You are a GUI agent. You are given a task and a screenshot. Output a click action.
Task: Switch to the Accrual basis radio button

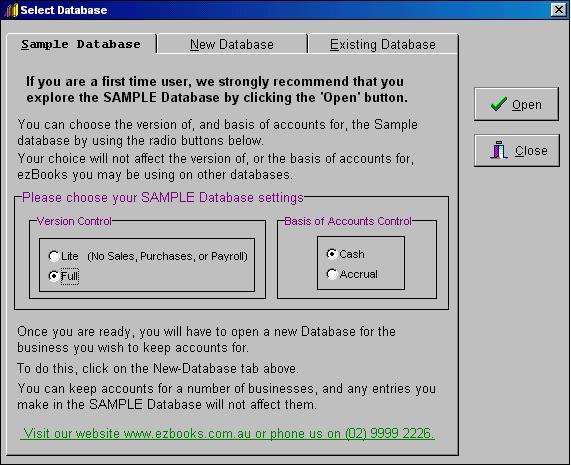point(332,274)
